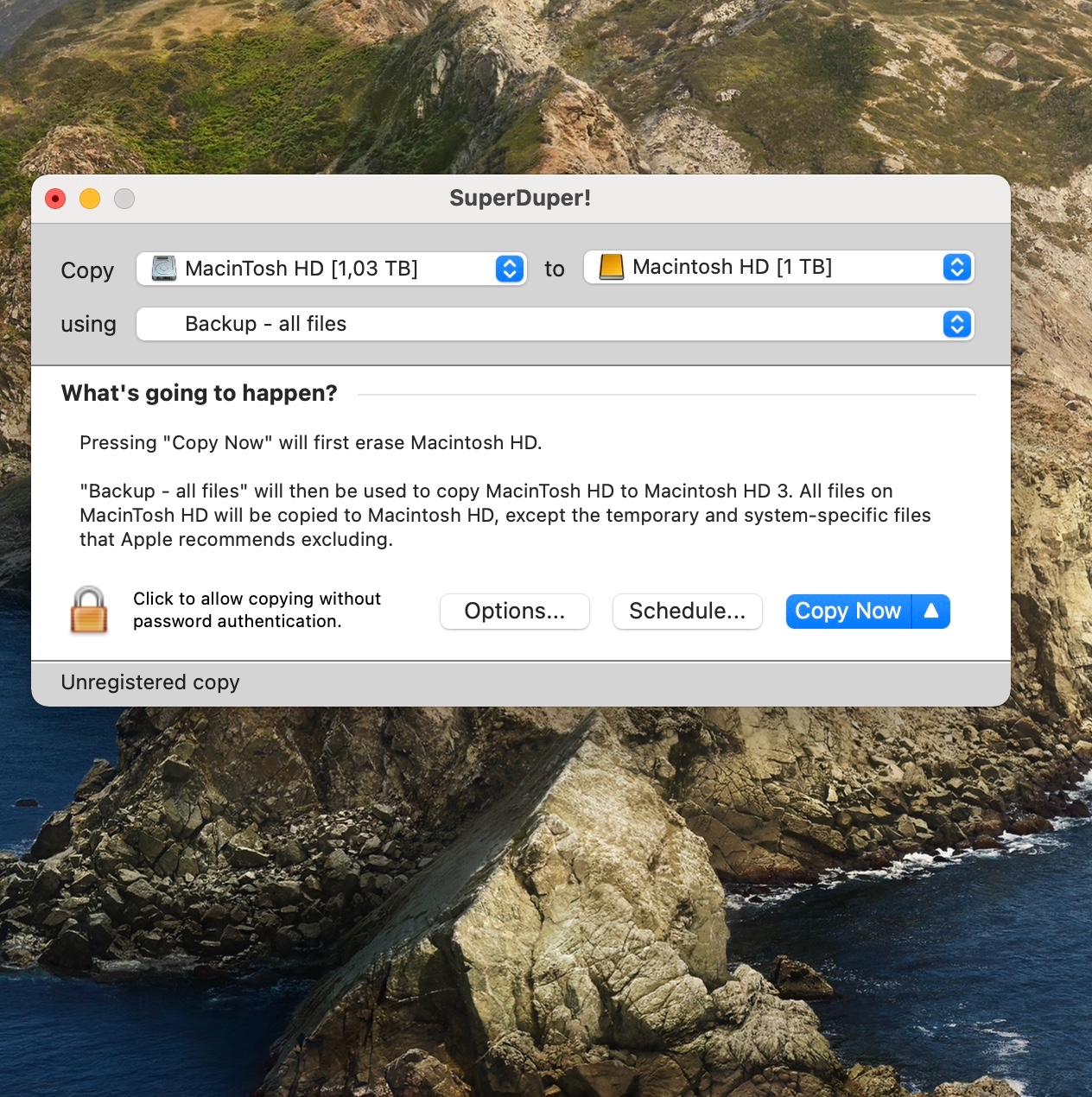Click the Schedule... button
Viewport: 1092px width, 1097px height.
(688, 612)
